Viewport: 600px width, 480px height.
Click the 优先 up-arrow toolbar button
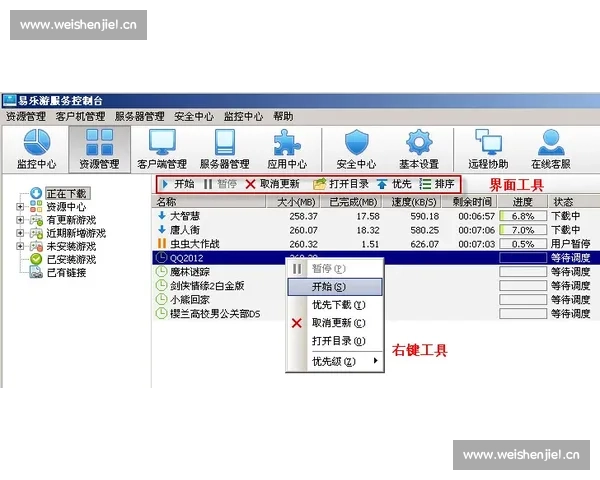[394, 184]
